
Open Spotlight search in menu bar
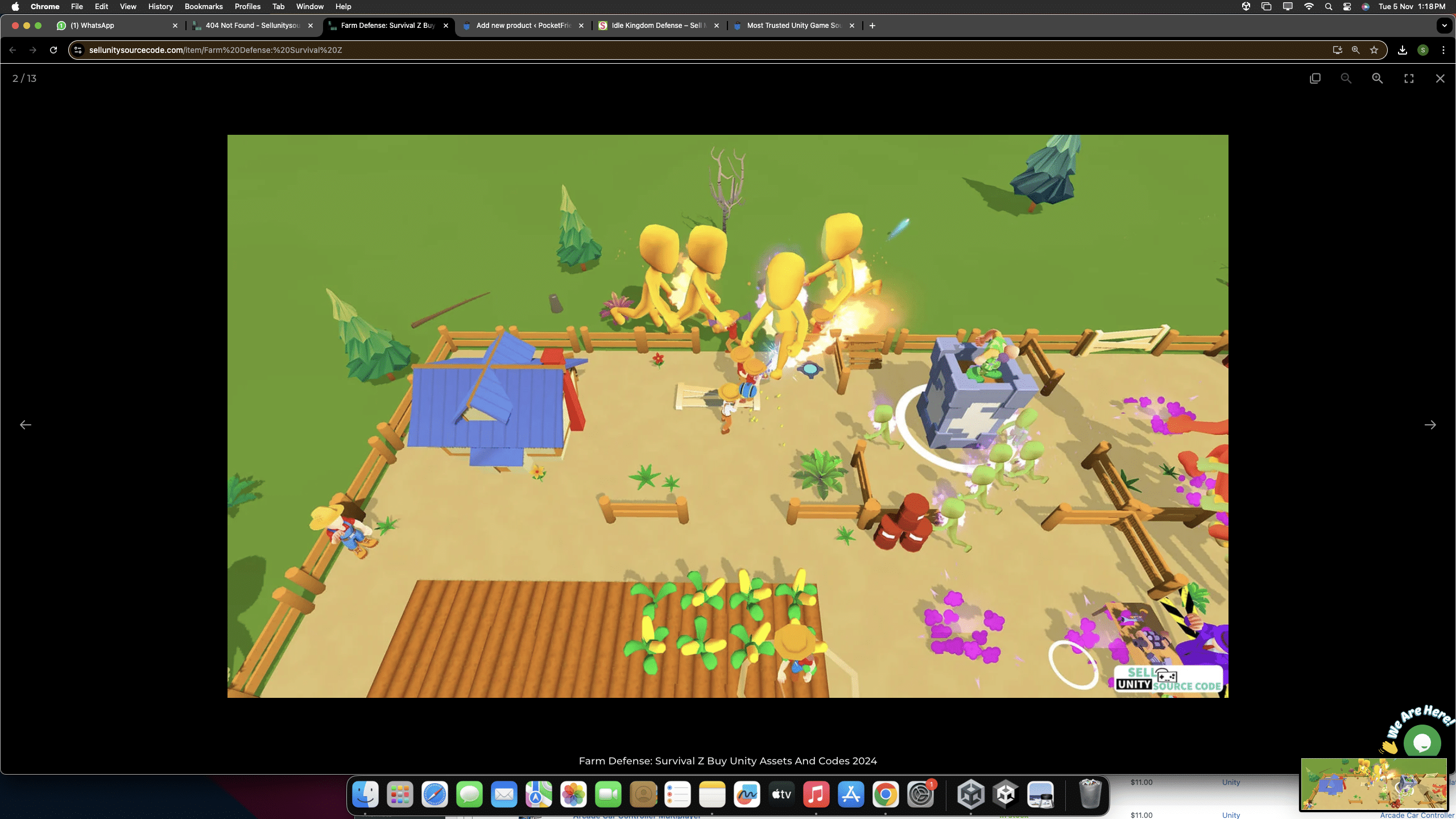point(1329,7)
